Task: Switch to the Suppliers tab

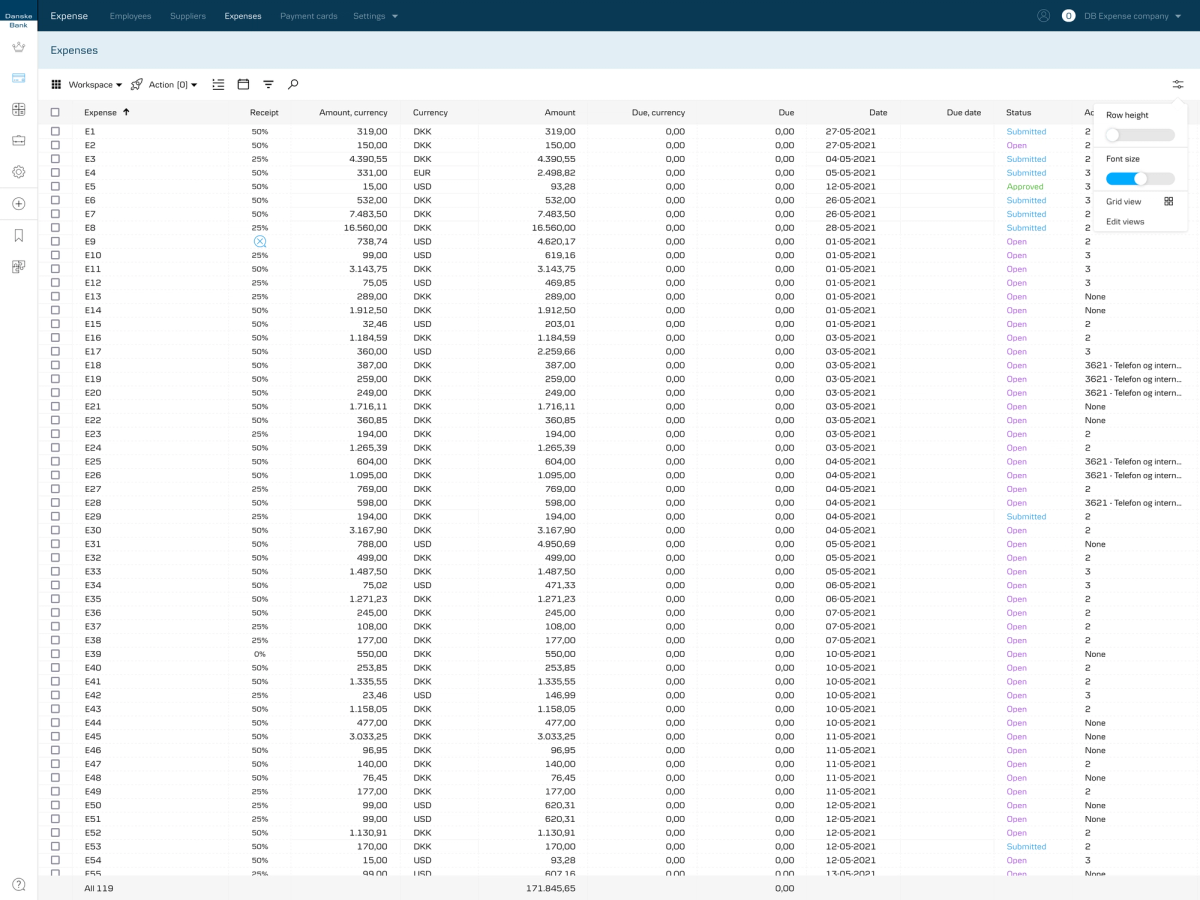Action: (x=188, y=16)
